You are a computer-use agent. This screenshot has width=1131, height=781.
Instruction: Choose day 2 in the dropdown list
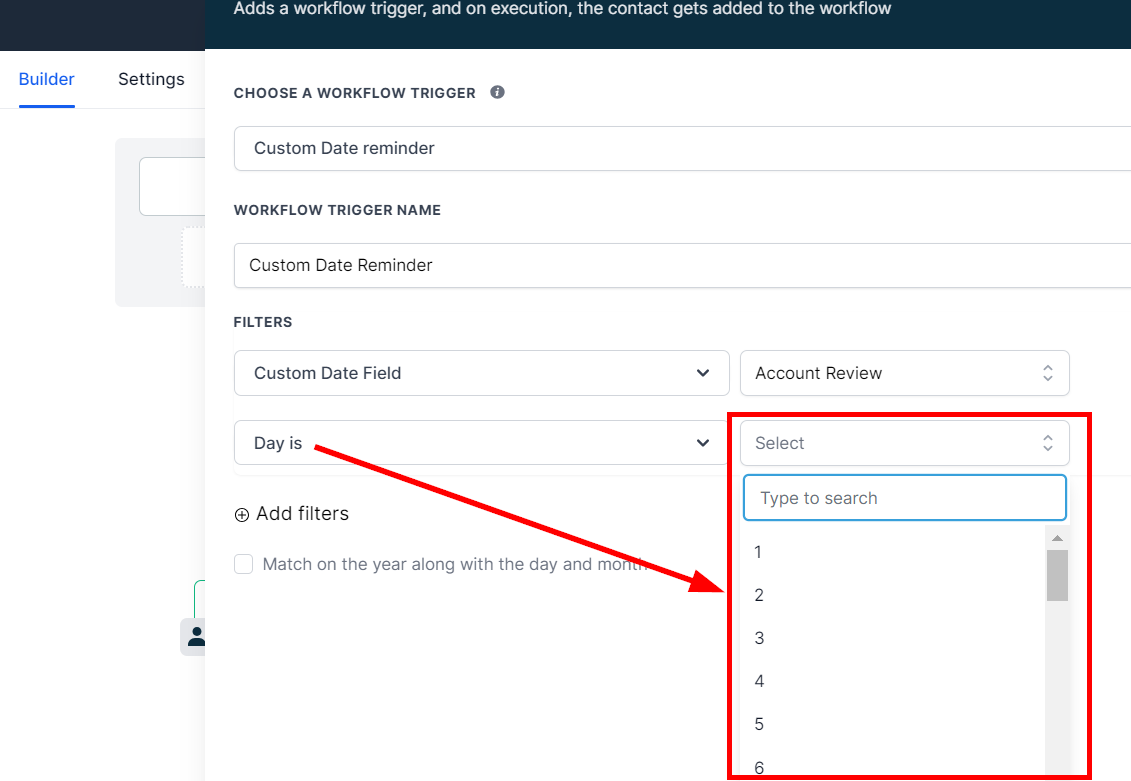tap(759, 595)
